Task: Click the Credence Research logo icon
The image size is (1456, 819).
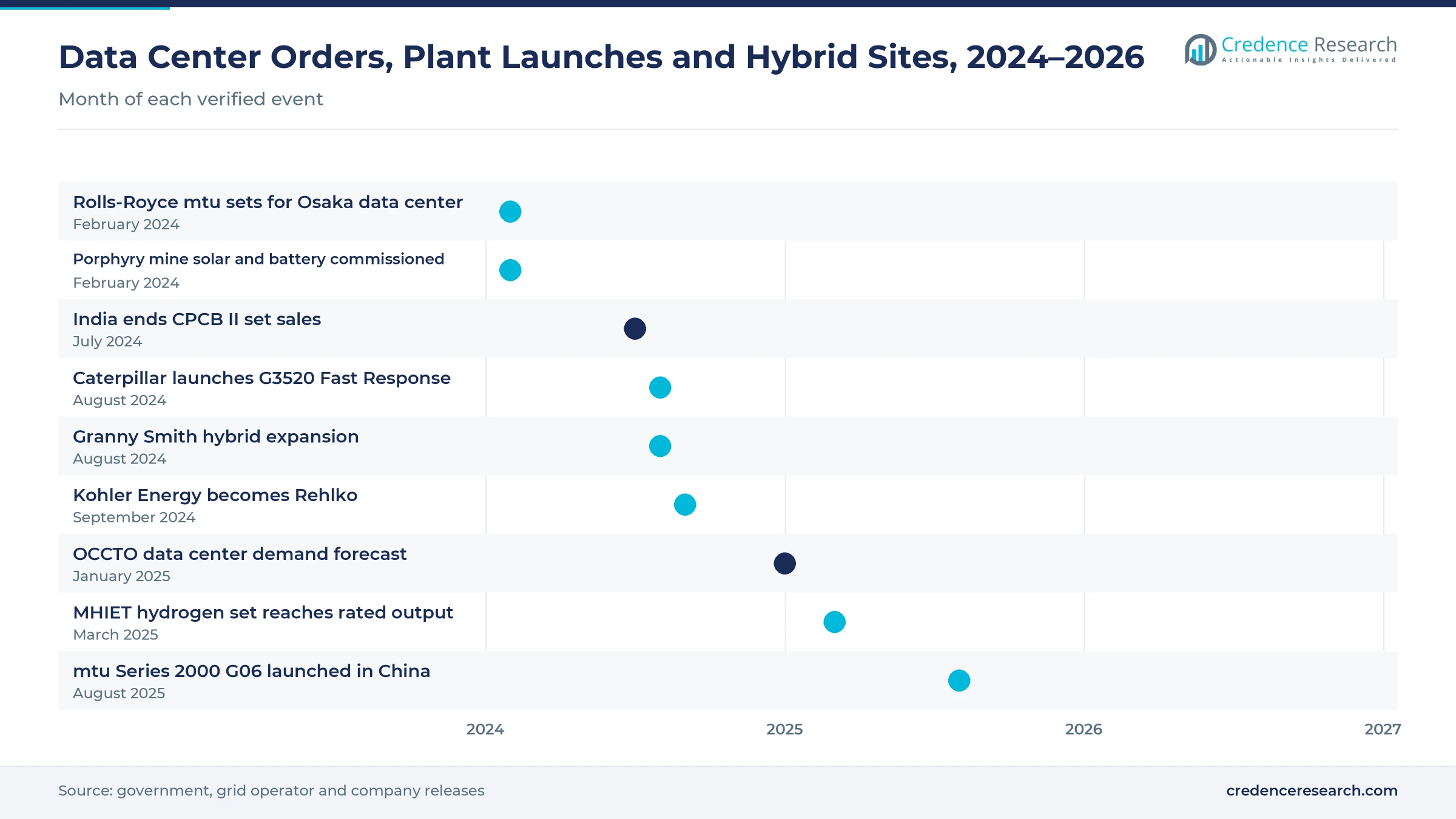Action: (x=1200, y=50)
